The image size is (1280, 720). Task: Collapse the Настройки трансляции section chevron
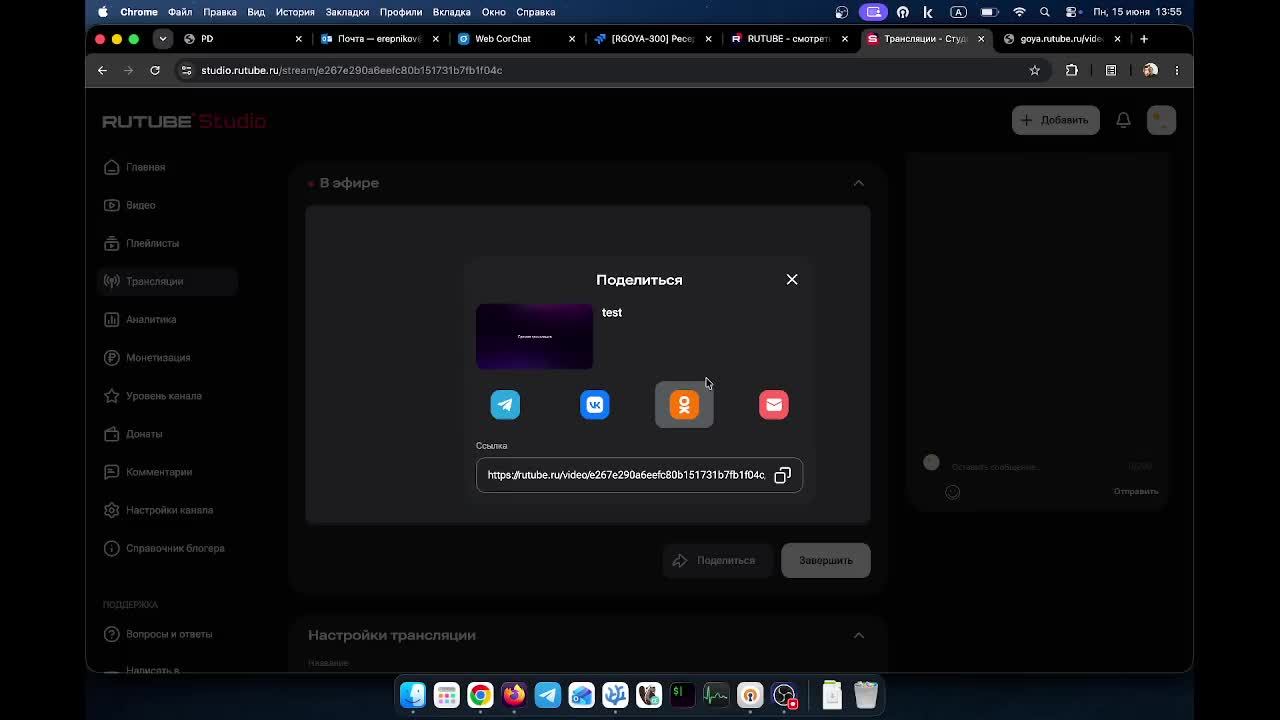[858, 635]
